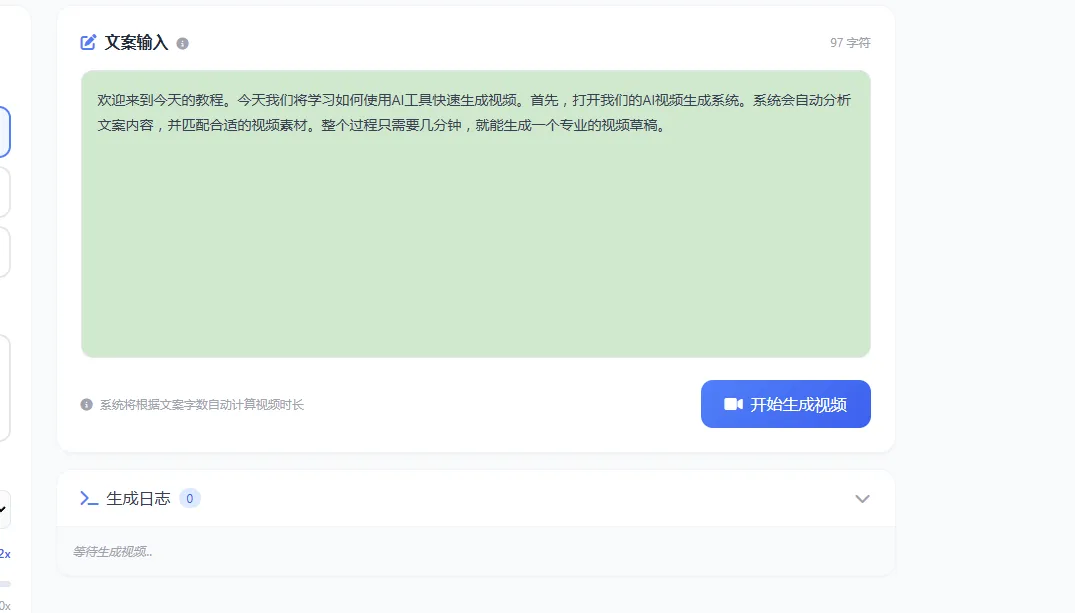
Task: Click the 文案输入 heading
Action: click(136, 43)
